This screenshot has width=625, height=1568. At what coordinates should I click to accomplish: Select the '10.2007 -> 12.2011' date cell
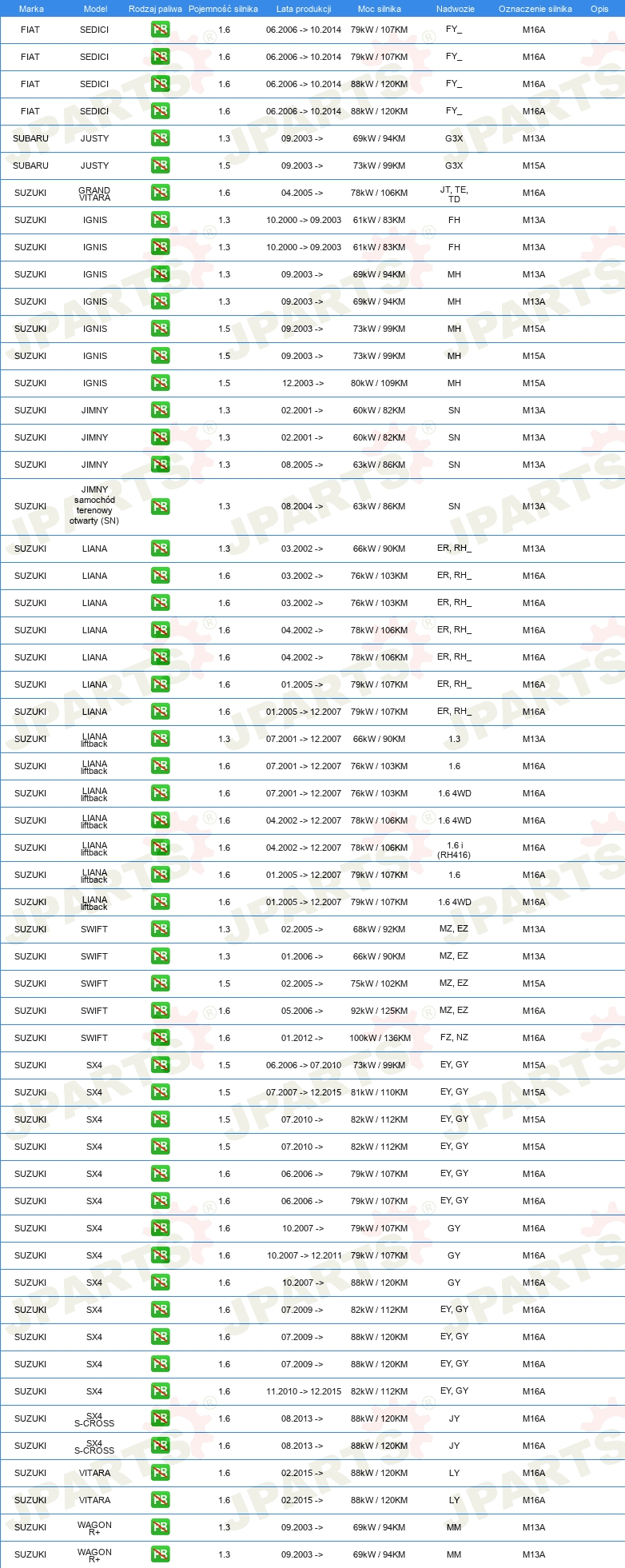[x=305, y=1255]
